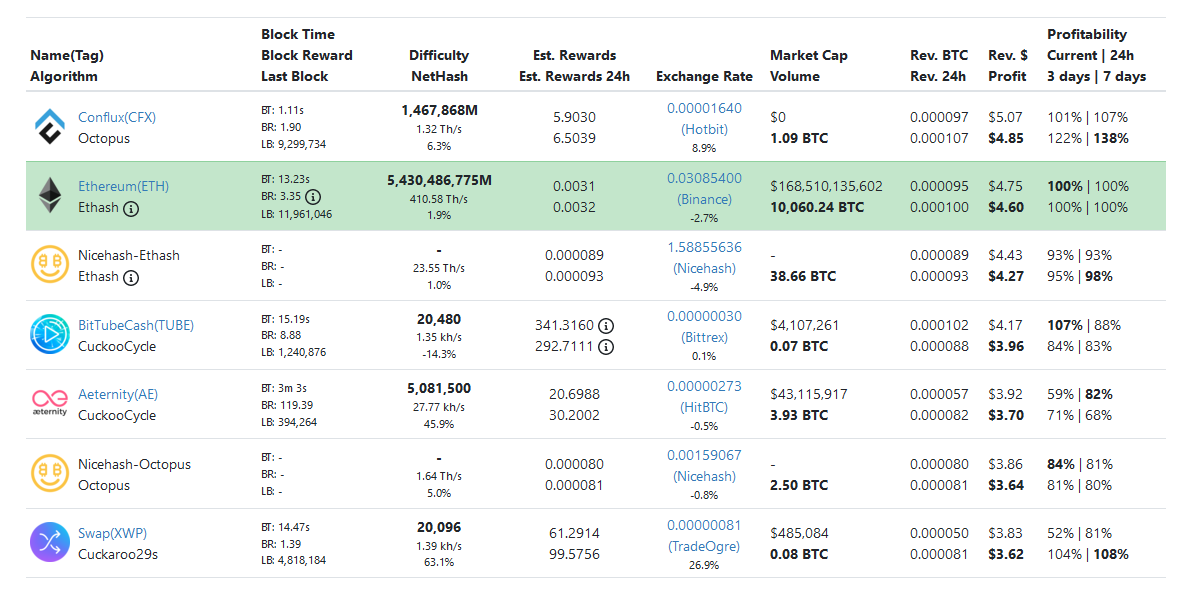Viewport: 1180px width, 598px height.
Task: Open the Aeternity(AE) coin link
Action: click(118, 394)
